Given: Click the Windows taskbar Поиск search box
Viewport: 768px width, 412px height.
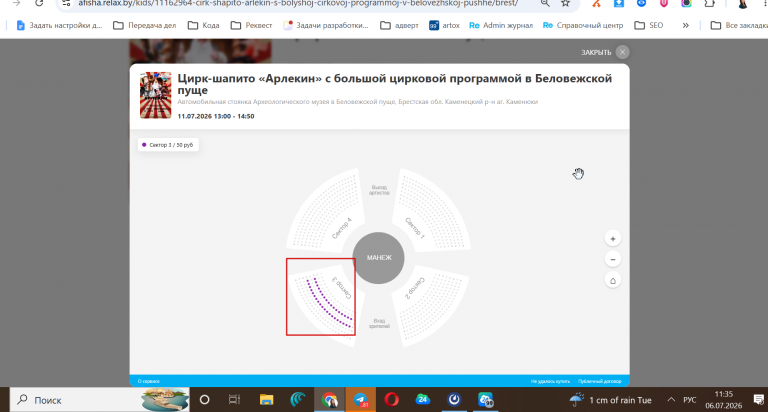Looking at the screenshot, I should 100,400.
